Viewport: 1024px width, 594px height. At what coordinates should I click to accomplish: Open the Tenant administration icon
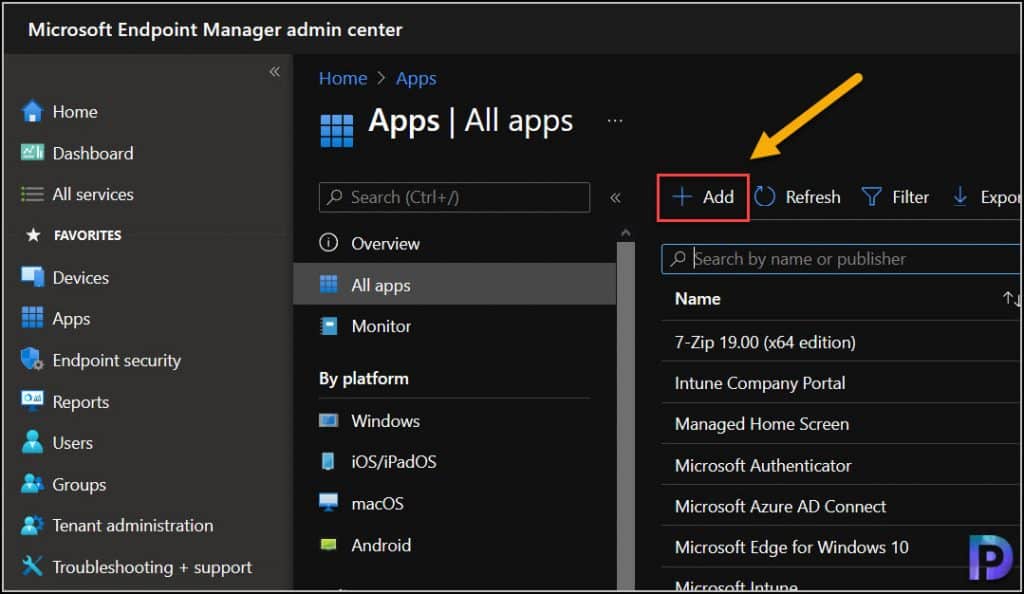pyautogui.click(x=32, y=525)
